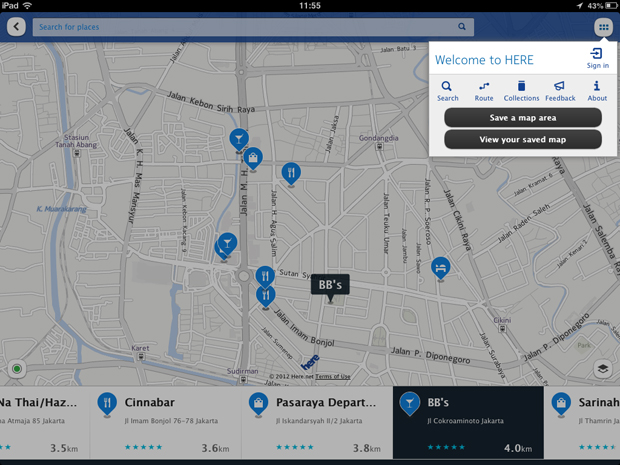
Task: Open Feedback in the menu panel
Action: coord(560,91)
